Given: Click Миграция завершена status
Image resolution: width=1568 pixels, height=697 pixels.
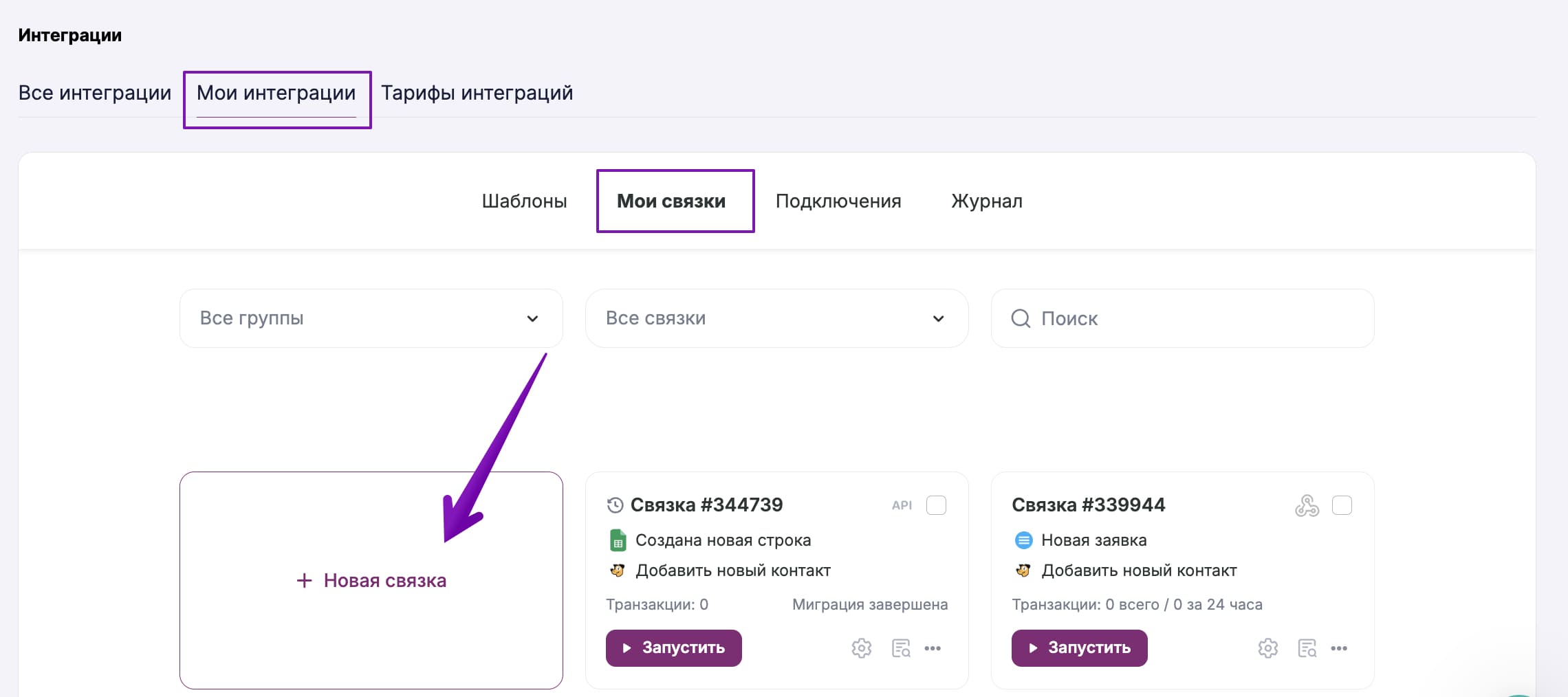Looking at the screenshot, I should [x=870, y=605].
